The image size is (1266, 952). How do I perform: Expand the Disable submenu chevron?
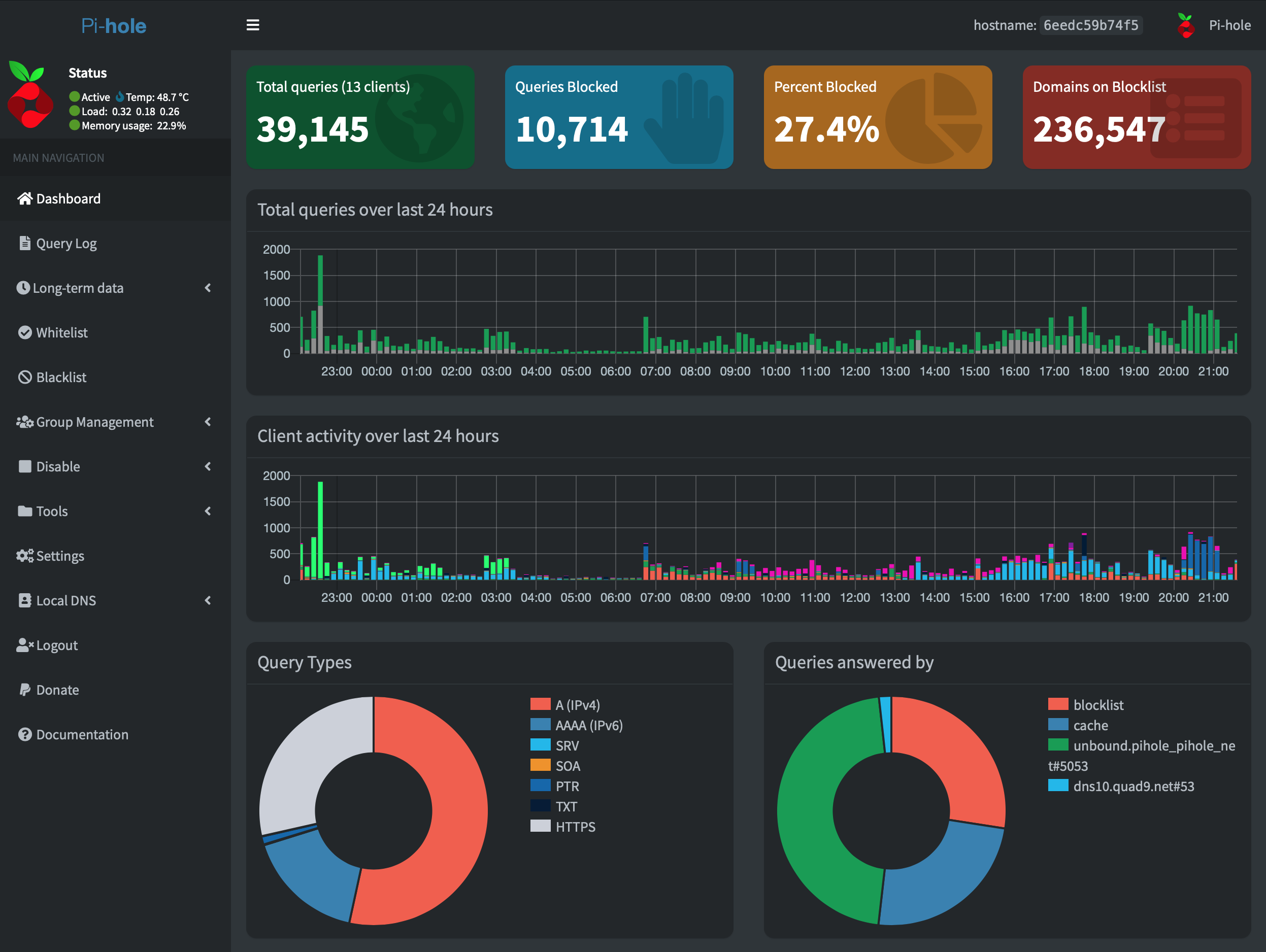click(208, 466)
